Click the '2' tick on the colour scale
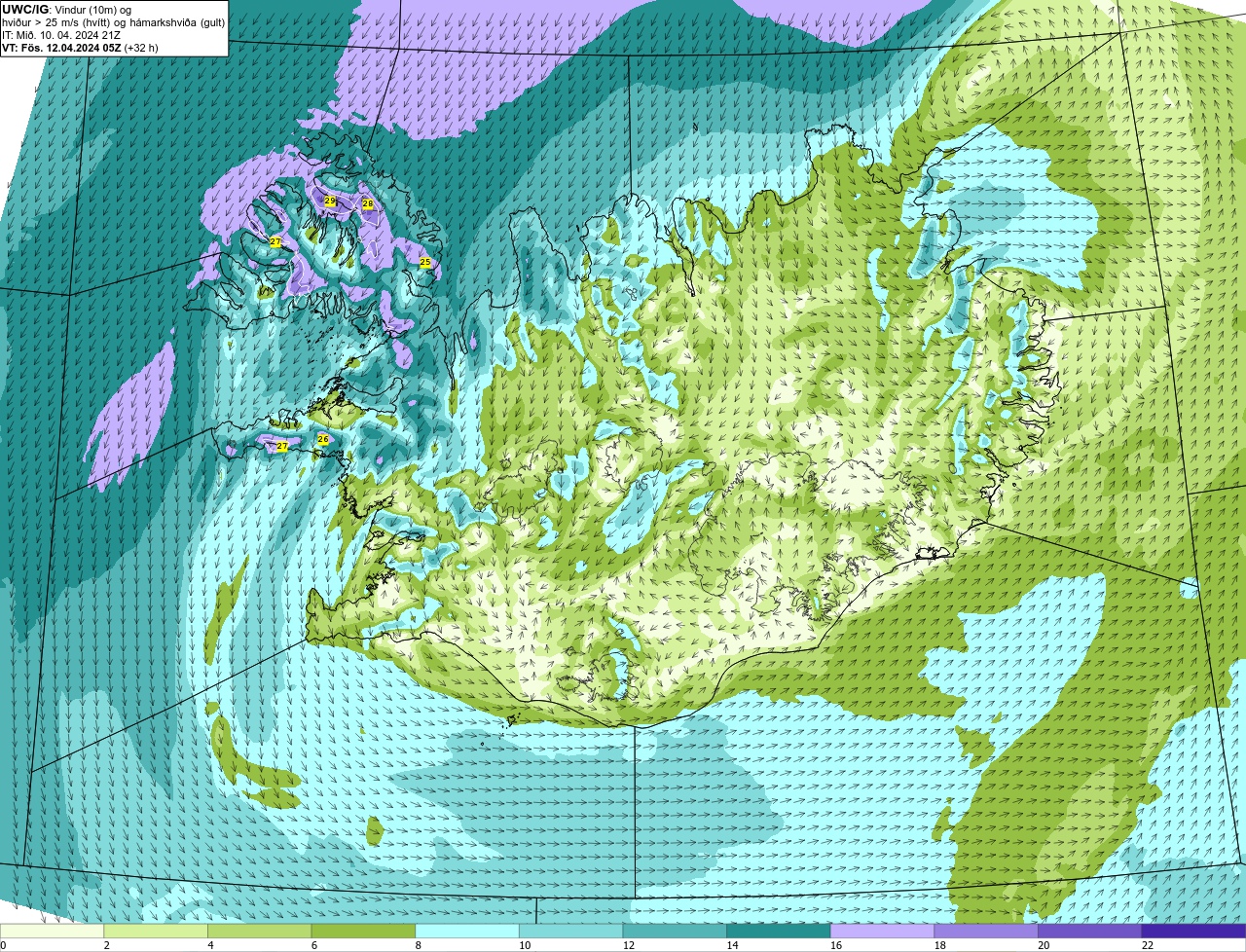Image resolution: width=1246 pixels, height=952 pixels. [106, 945]
